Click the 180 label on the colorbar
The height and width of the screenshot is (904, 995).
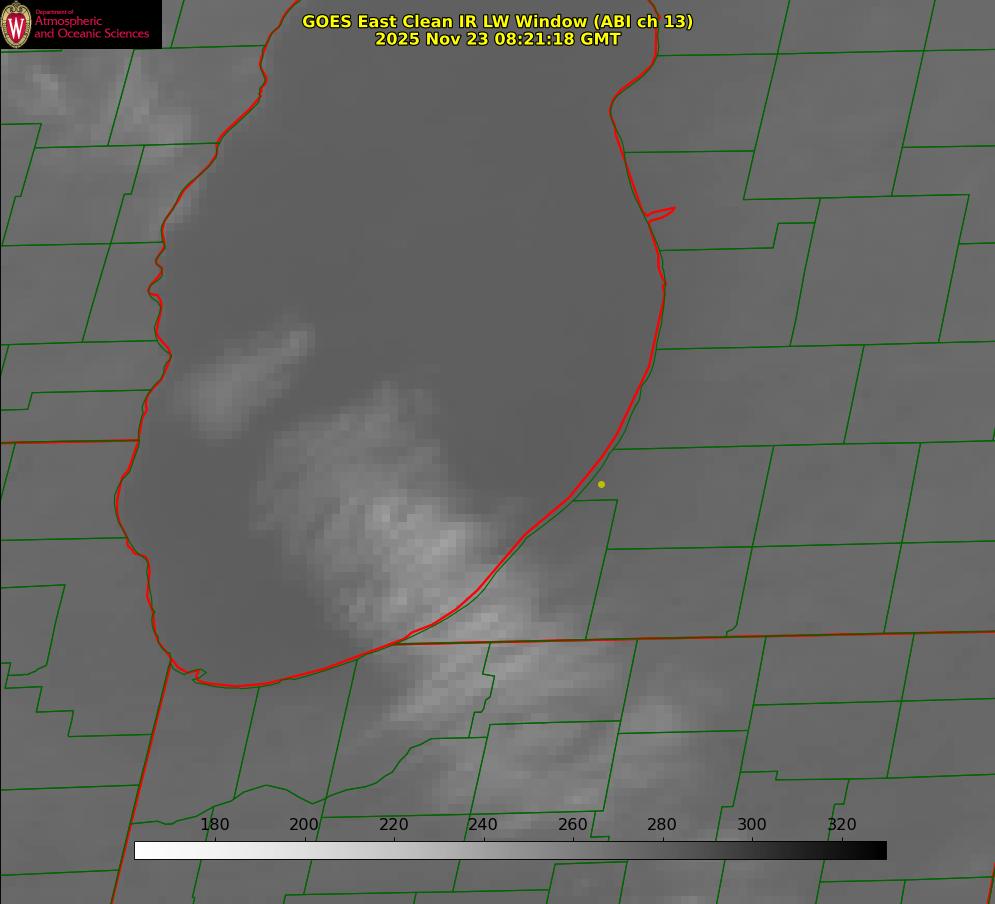[215, 824]
